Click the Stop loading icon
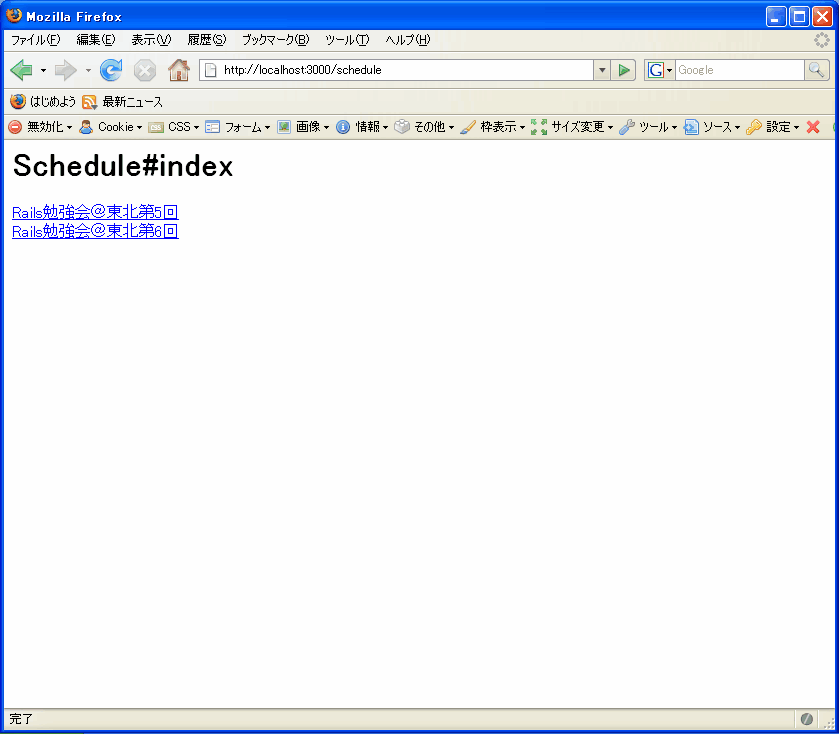Image resolution: width=839 pixels, height=734 pixels. tap(144, 70)
